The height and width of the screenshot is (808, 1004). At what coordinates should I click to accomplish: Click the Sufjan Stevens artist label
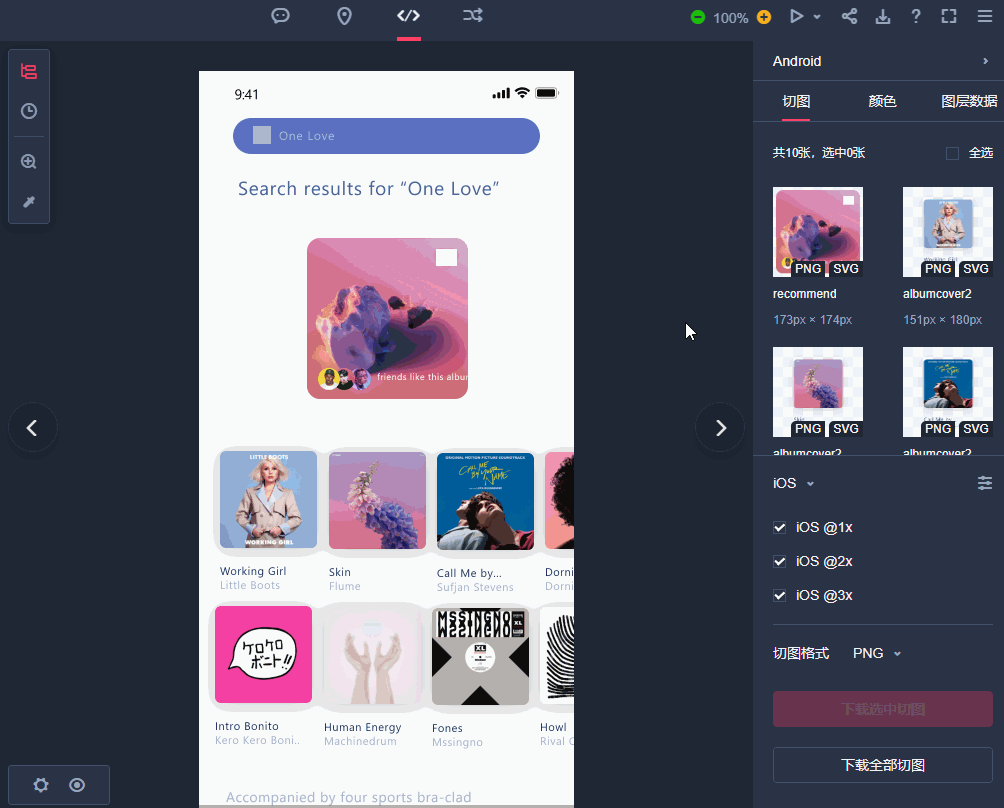[475, 587]
